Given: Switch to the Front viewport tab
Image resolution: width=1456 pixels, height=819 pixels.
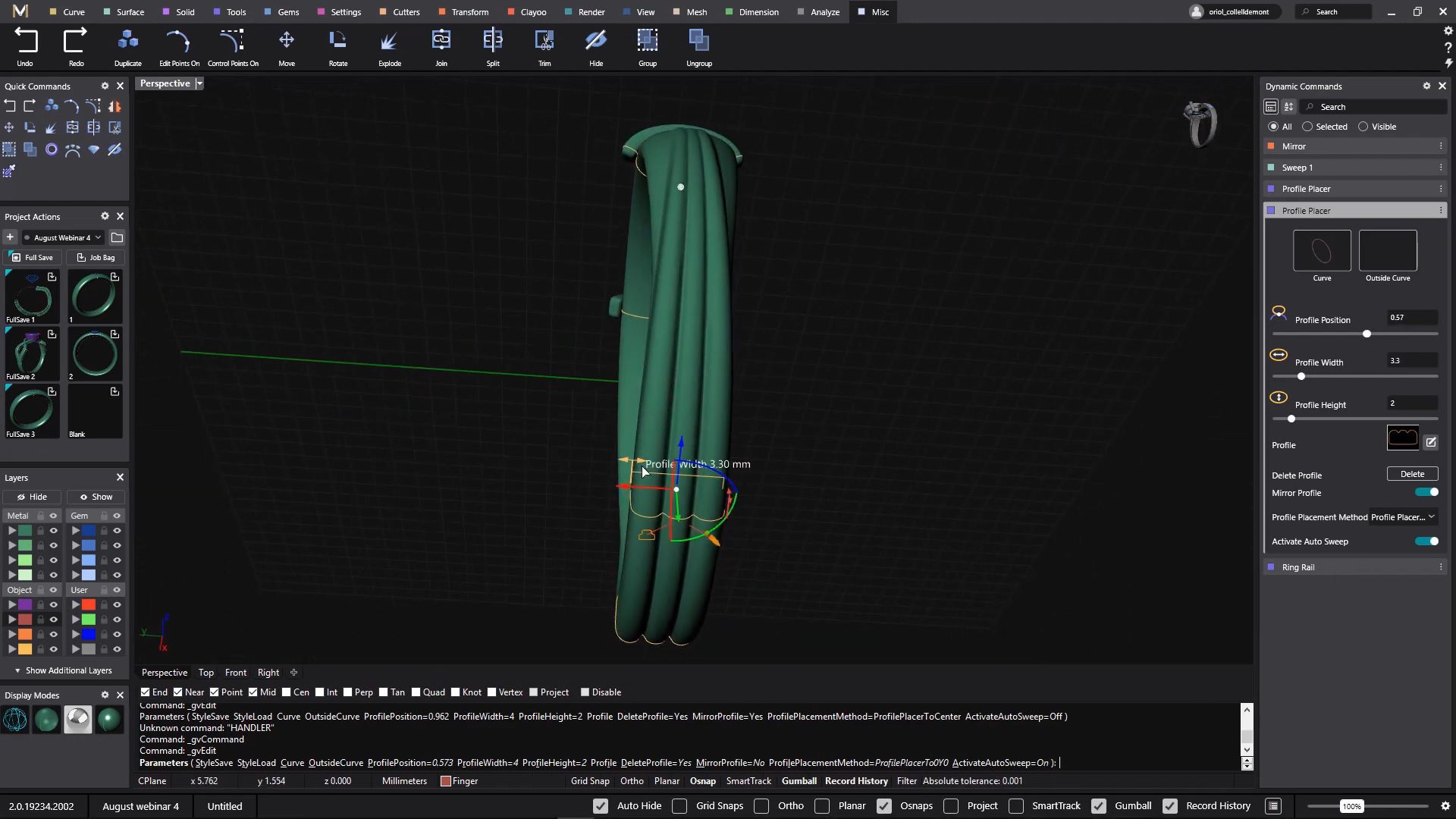Looking at the screenshot, I should [235, 673].
